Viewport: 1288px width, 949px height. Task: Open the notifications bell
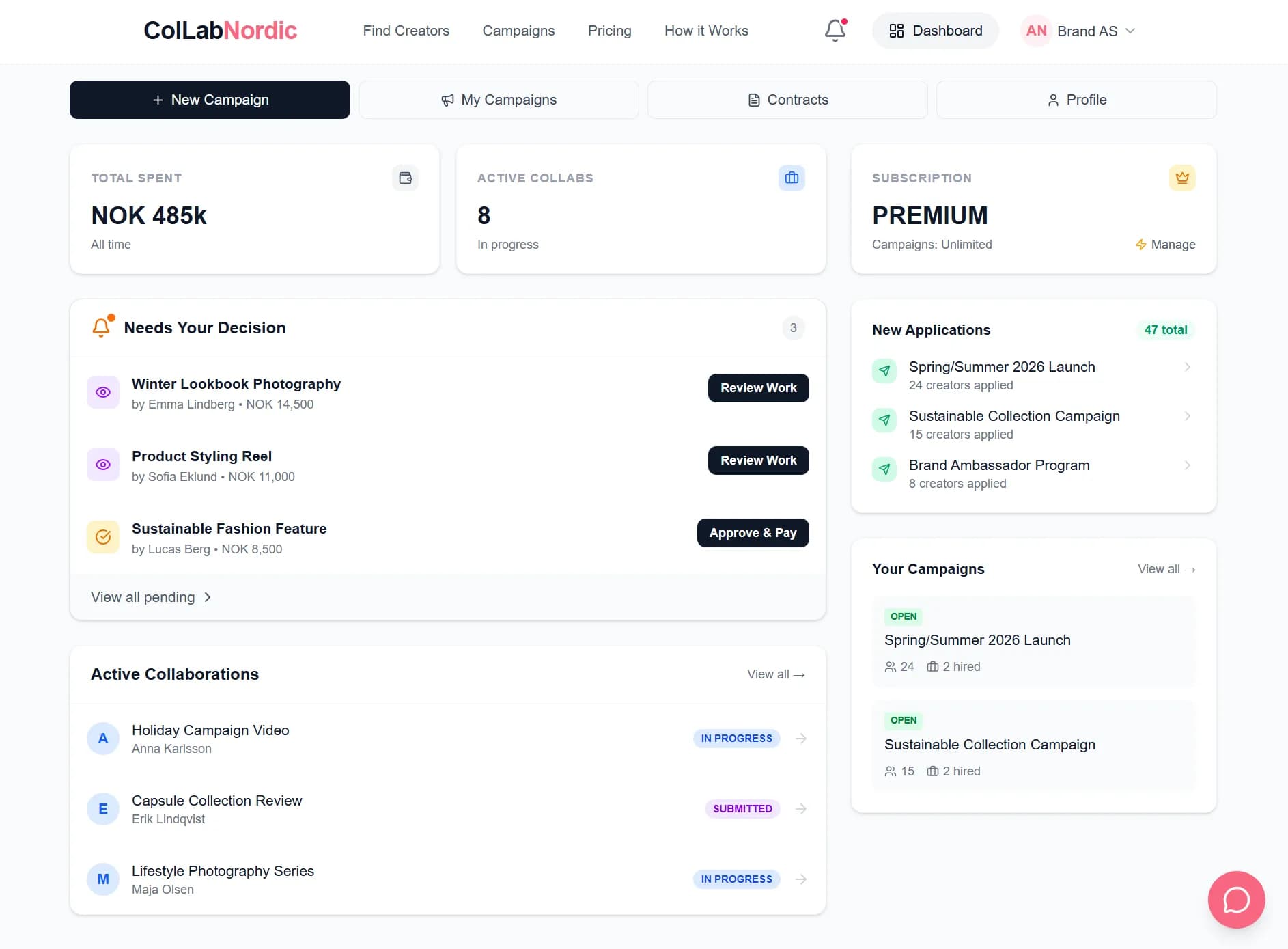click(834, 31)
